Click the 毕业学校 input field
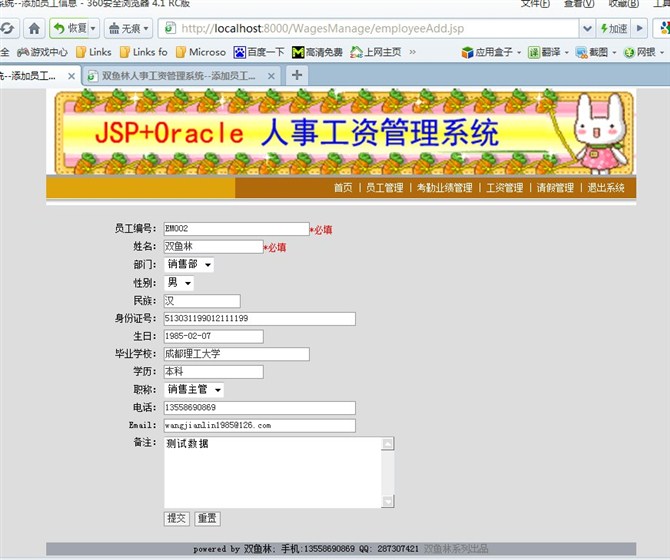This screenshot has width=670, height=560. point(236,354)
